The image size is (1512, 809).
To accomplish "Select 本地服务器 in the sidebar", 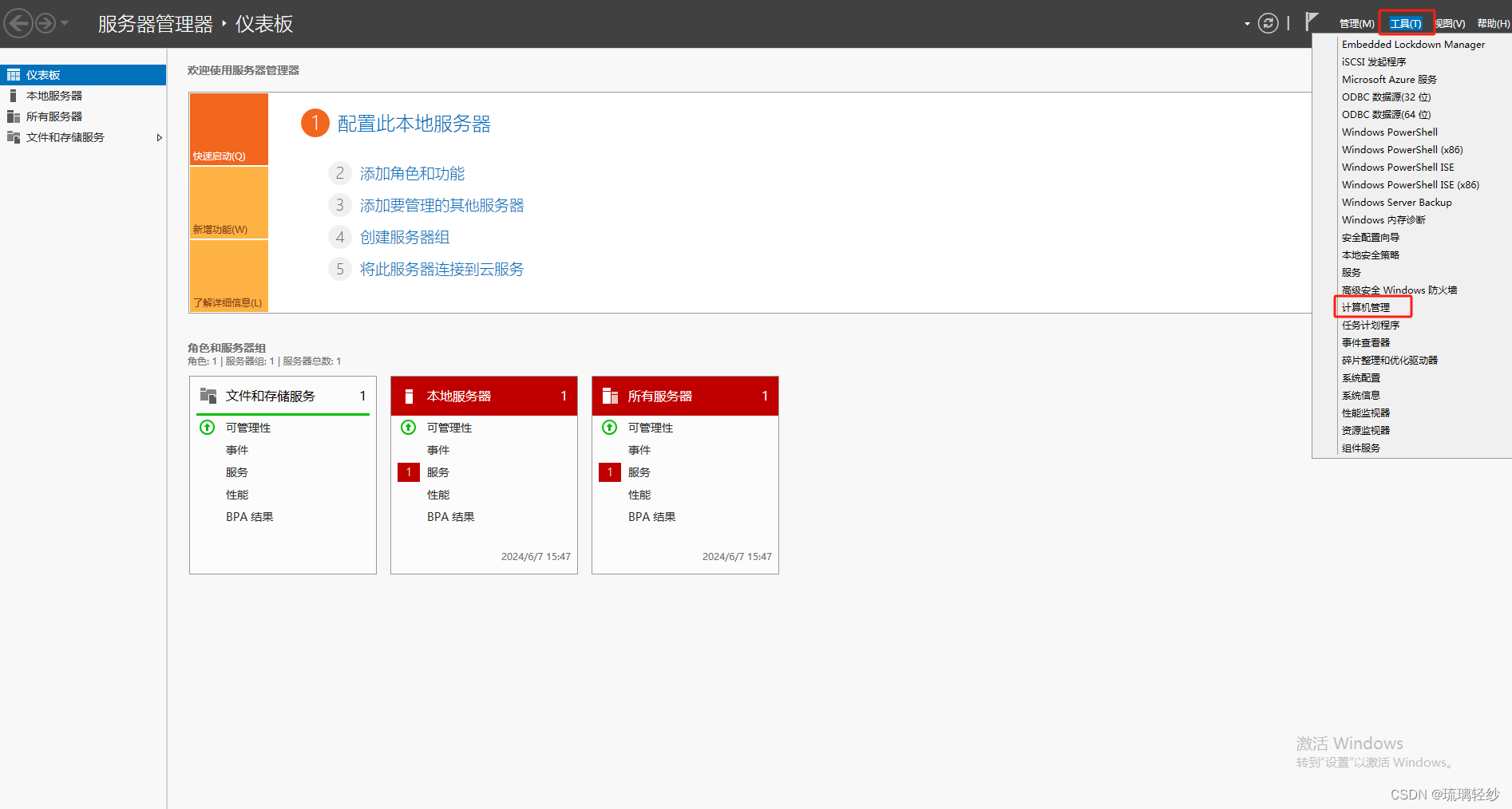I will point(83,96).
